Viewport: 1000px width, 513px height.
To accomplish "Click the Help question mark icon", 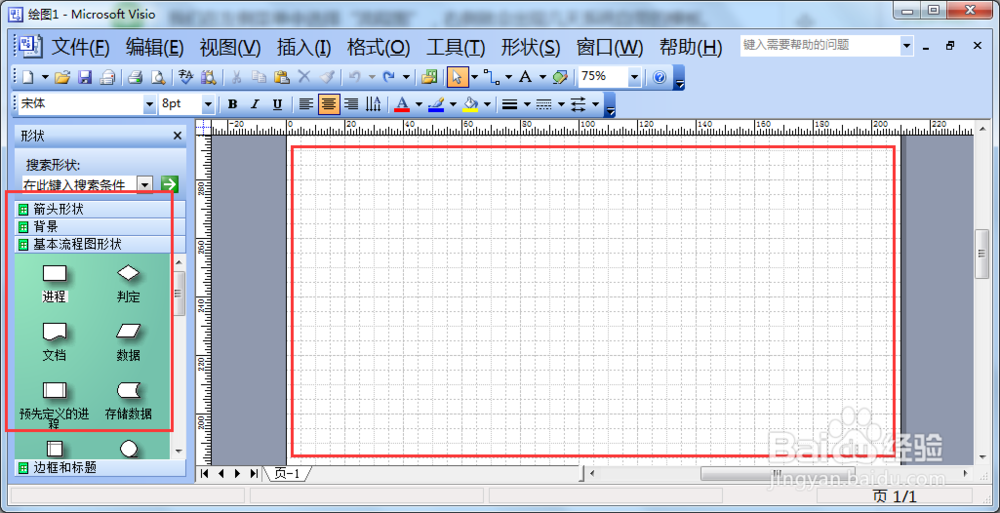I will coord(659,77).
